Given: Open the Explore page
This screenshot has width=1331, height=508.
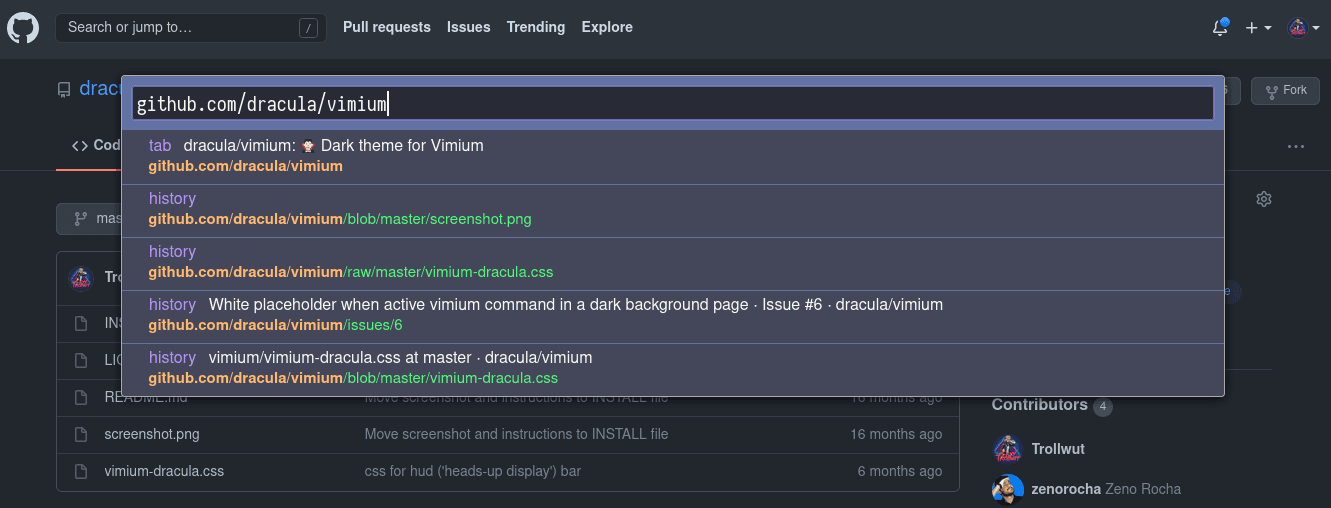Looking at the screenshot, I should [607, 27].
